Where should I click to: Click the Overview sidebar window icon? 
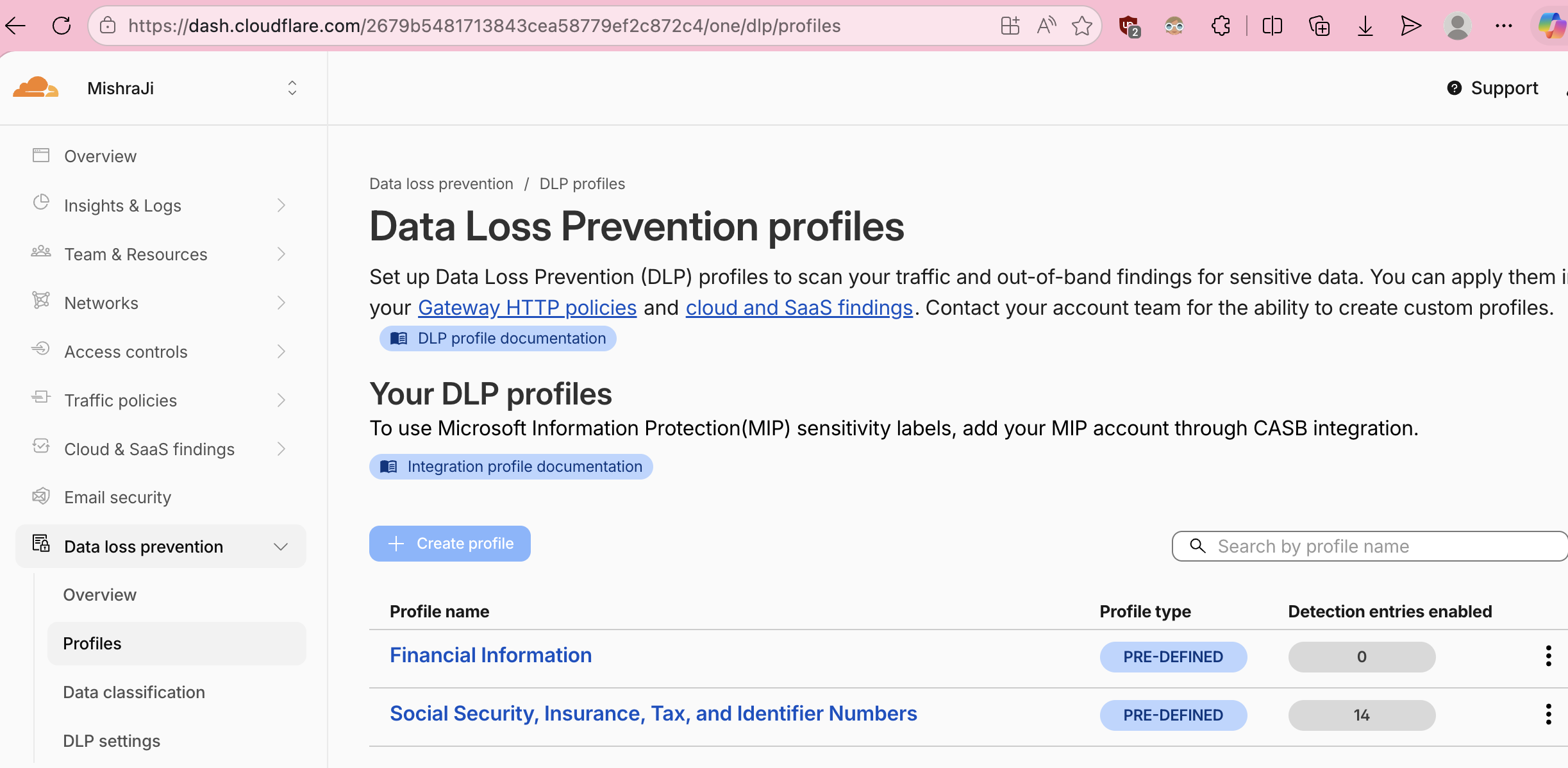coord(41,155)
